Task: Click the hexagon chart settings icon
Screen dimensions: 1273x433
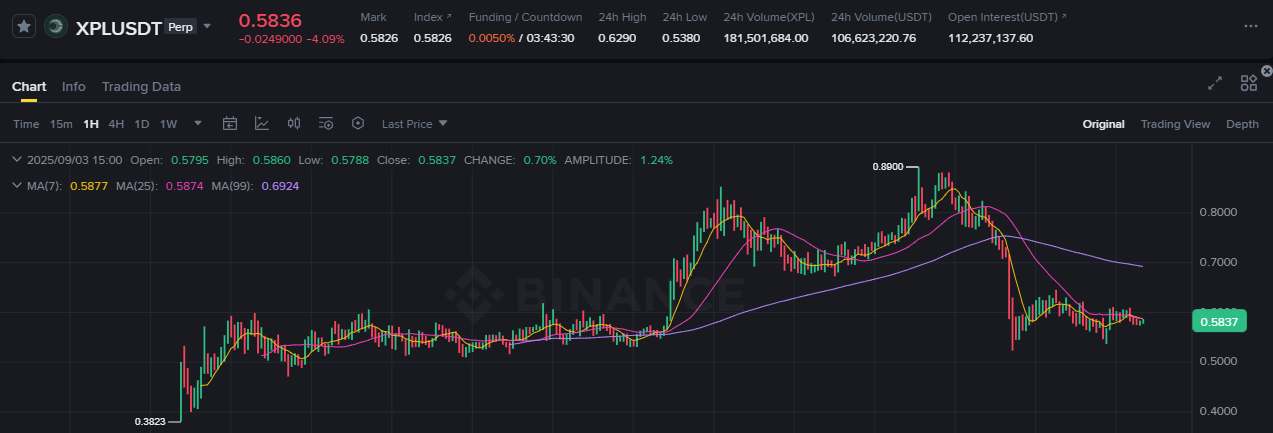Action: tap(358, 124)
